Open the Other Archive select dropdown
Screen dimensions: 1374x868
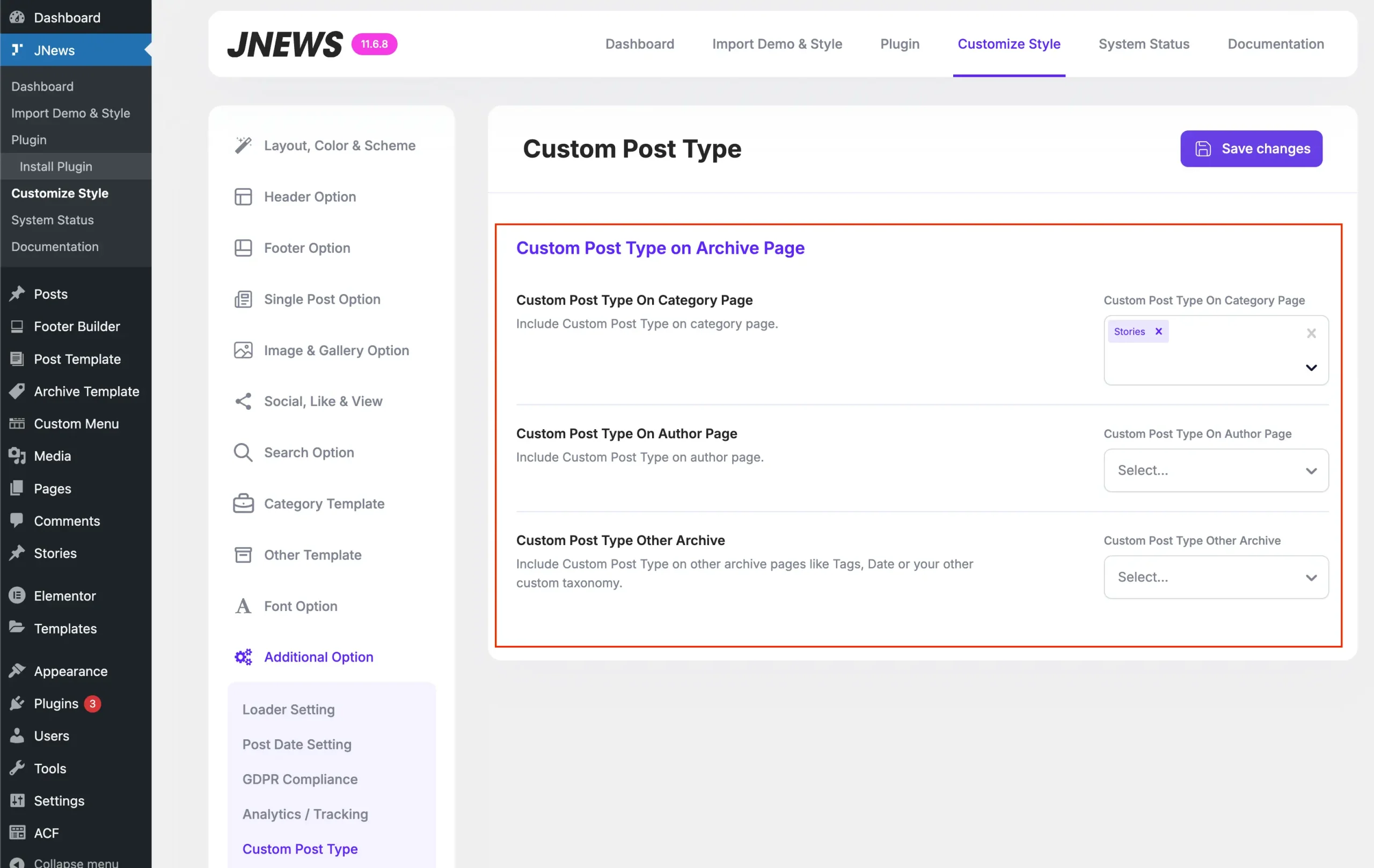1215,577
